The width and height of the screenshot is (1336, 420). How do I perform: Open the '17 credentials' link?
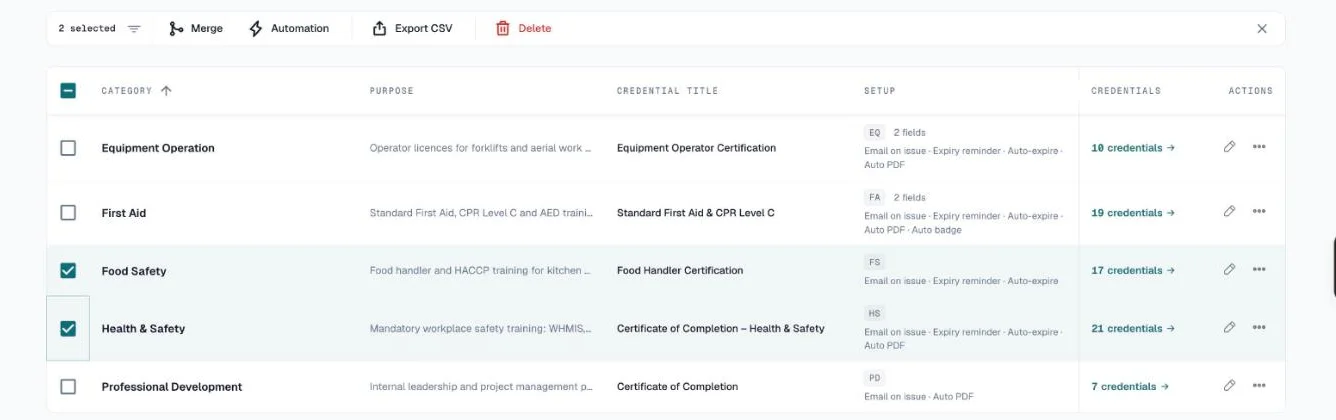pyautogui.click(x=1132, y=271)
